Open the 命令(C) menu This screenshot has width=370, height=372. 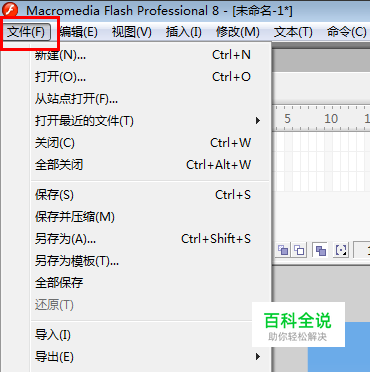click(x=346, y=32)
